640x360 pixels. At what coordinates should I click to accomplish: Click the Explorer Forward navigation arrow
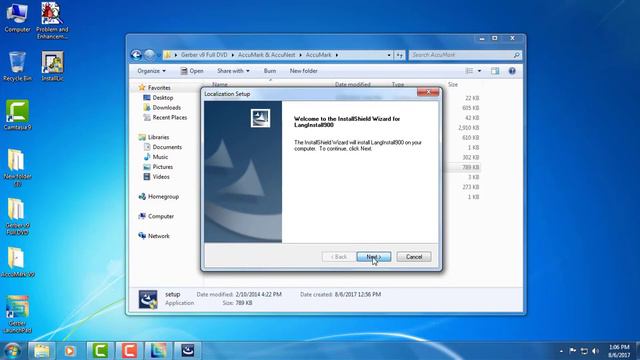pos(150,55)
